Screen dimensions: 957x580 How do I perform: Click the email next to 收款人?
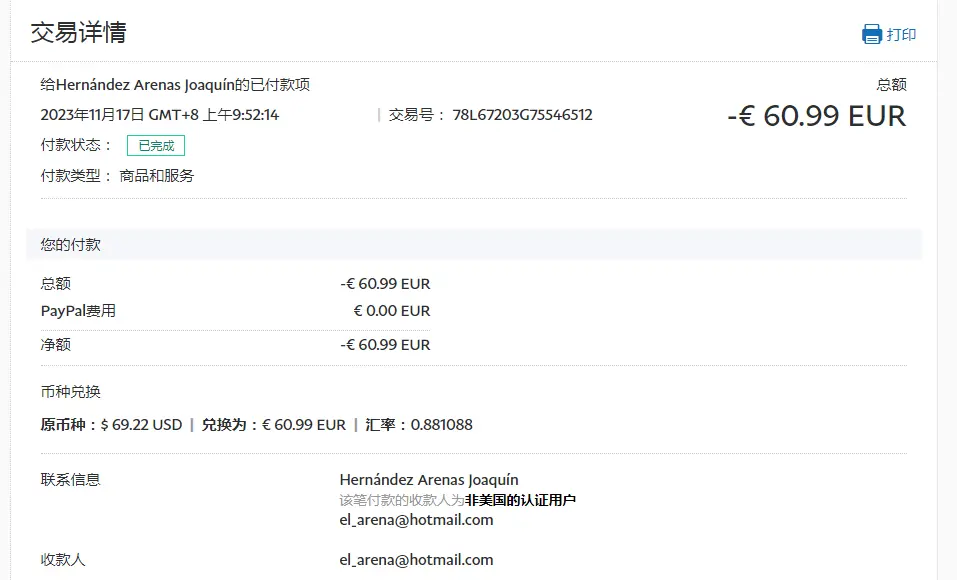point(416,560)
